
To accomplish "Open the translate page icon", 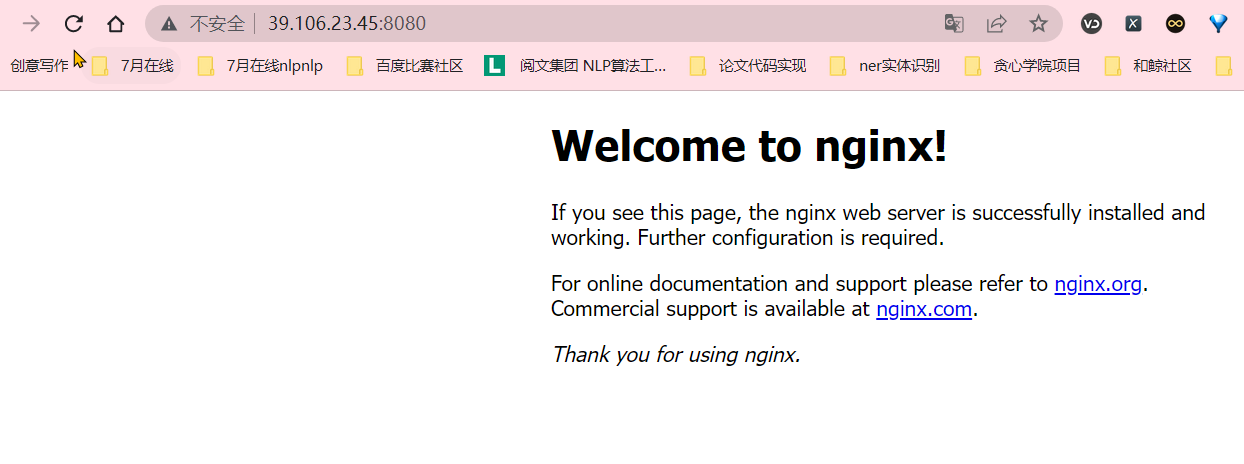I will point(954,23).
